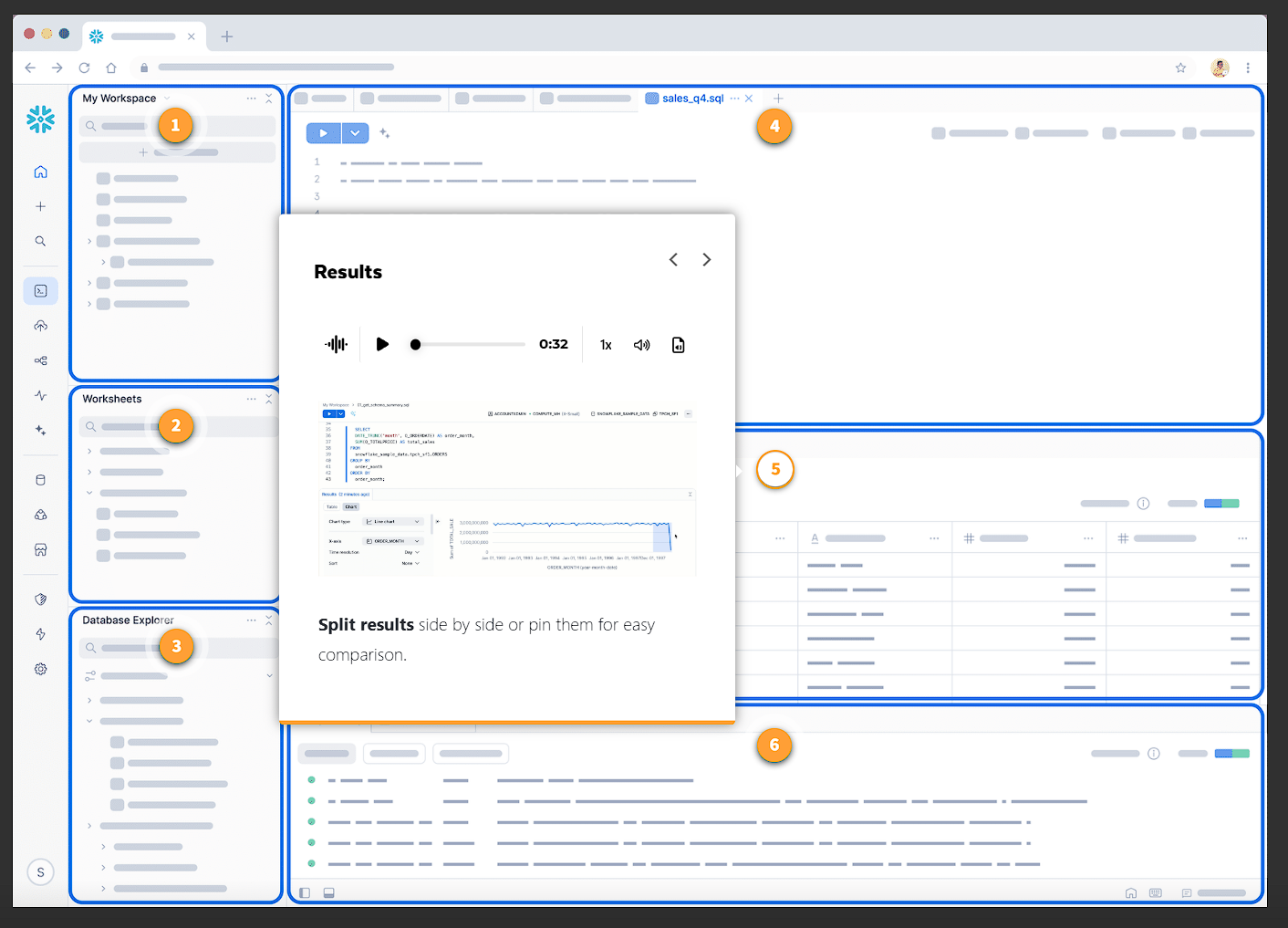Open the sidebar Search icon

point(40,241)
